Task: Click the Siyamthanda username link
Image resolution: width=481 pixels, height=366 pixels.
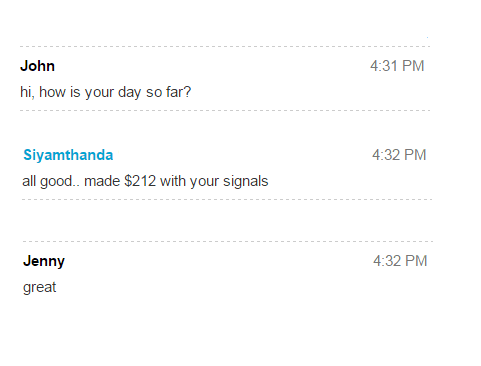Action: coord(68,155)
